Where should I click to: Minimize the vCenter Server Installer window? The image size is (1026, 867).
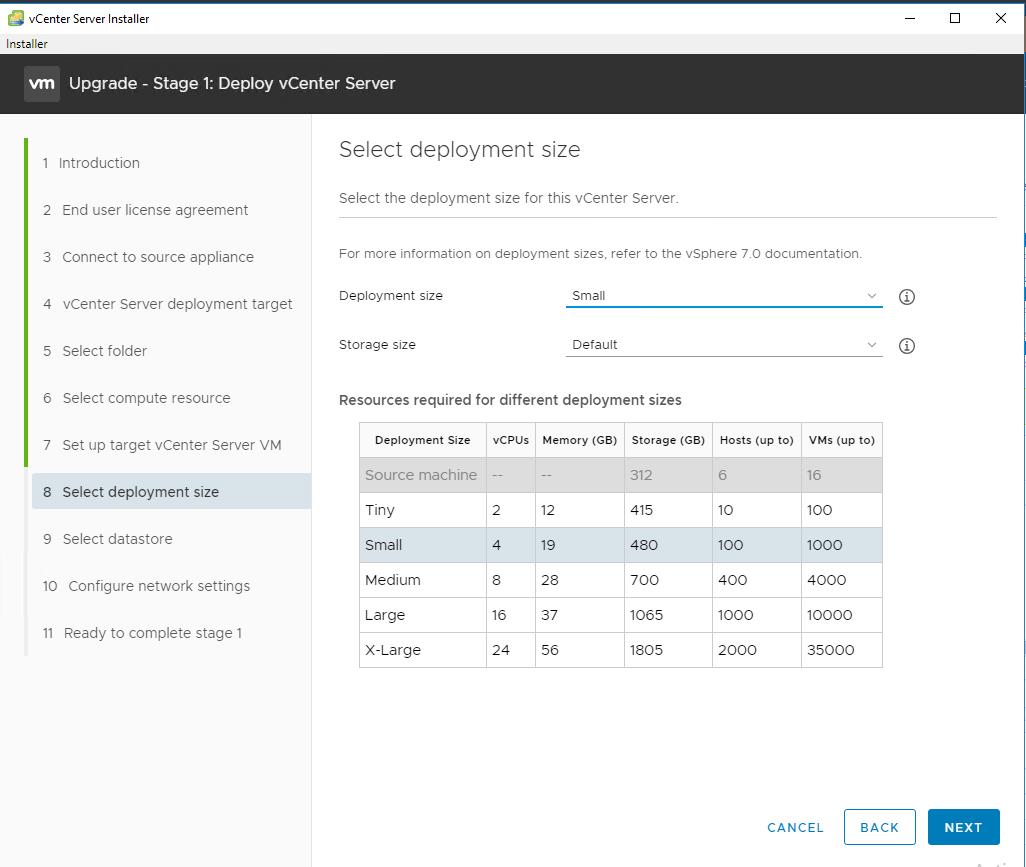tap(910, 18)
